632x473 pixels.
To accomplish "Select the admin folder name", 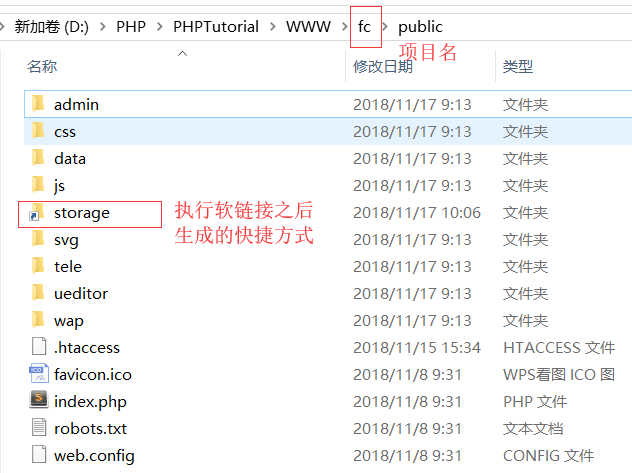I will tap(76, 105).
